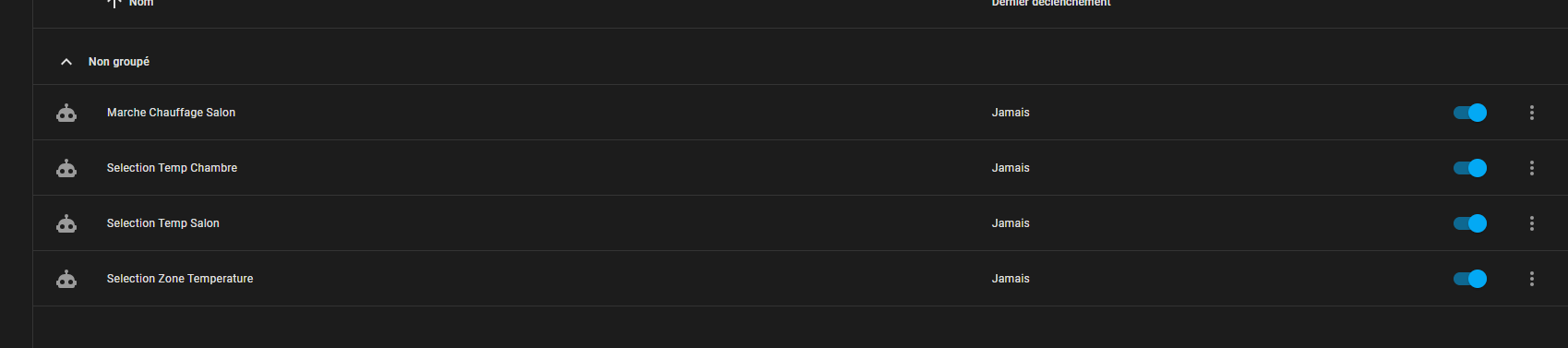Click robot icon for Selection Temp Chambre
The image size is (1568, 348).
[x=66, y=168]
